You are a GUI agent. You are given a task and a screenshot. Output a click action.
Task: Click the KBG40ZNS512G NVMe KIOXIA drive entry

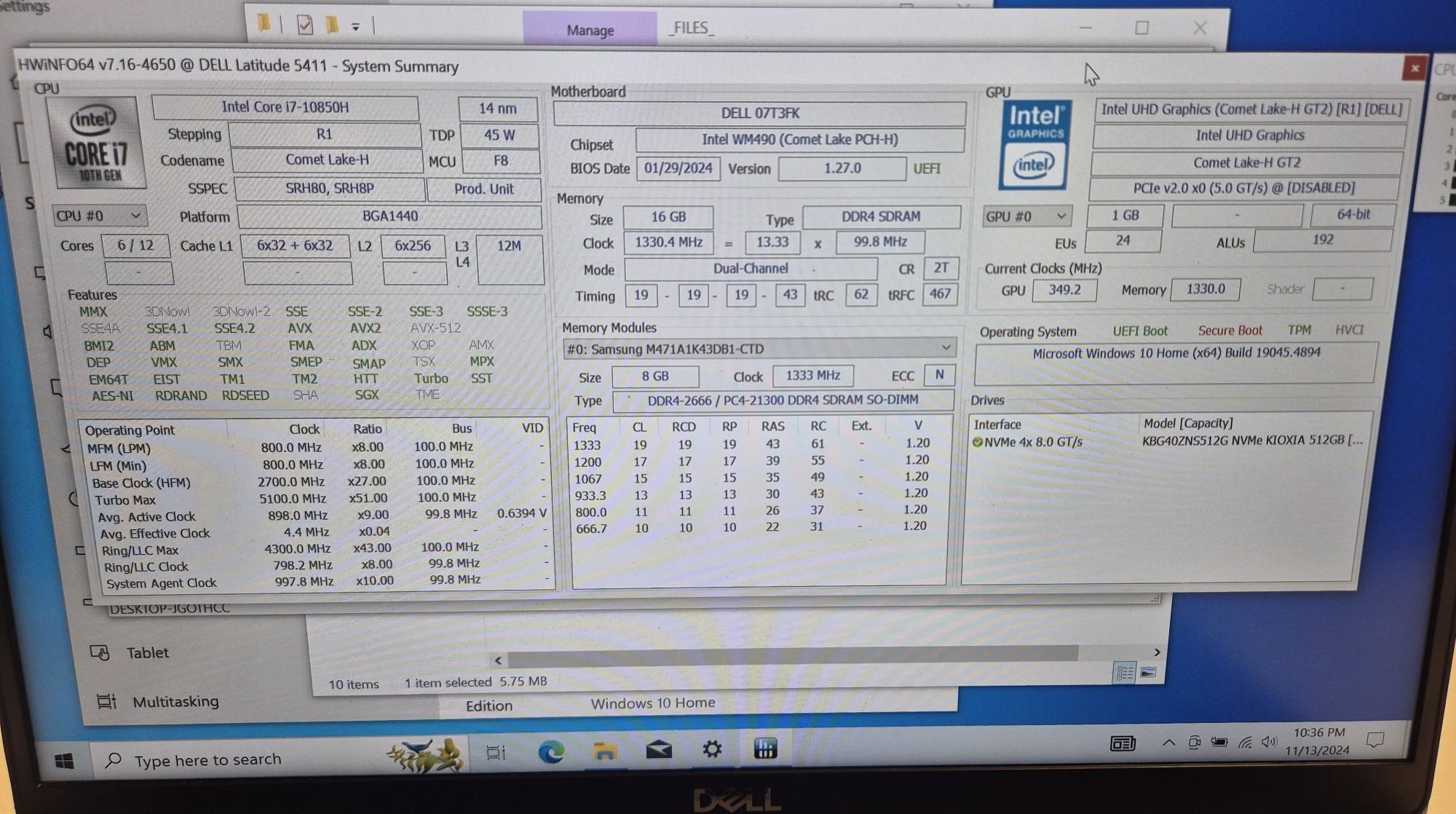(1252, 440)
